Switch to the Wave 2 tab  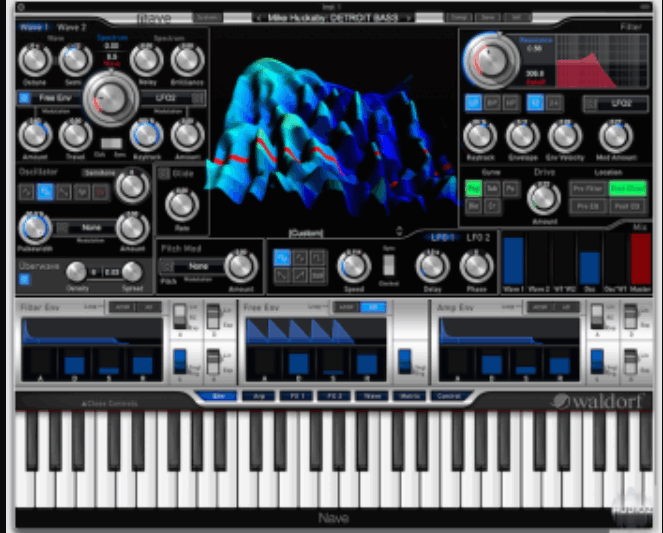click(71, 27)
